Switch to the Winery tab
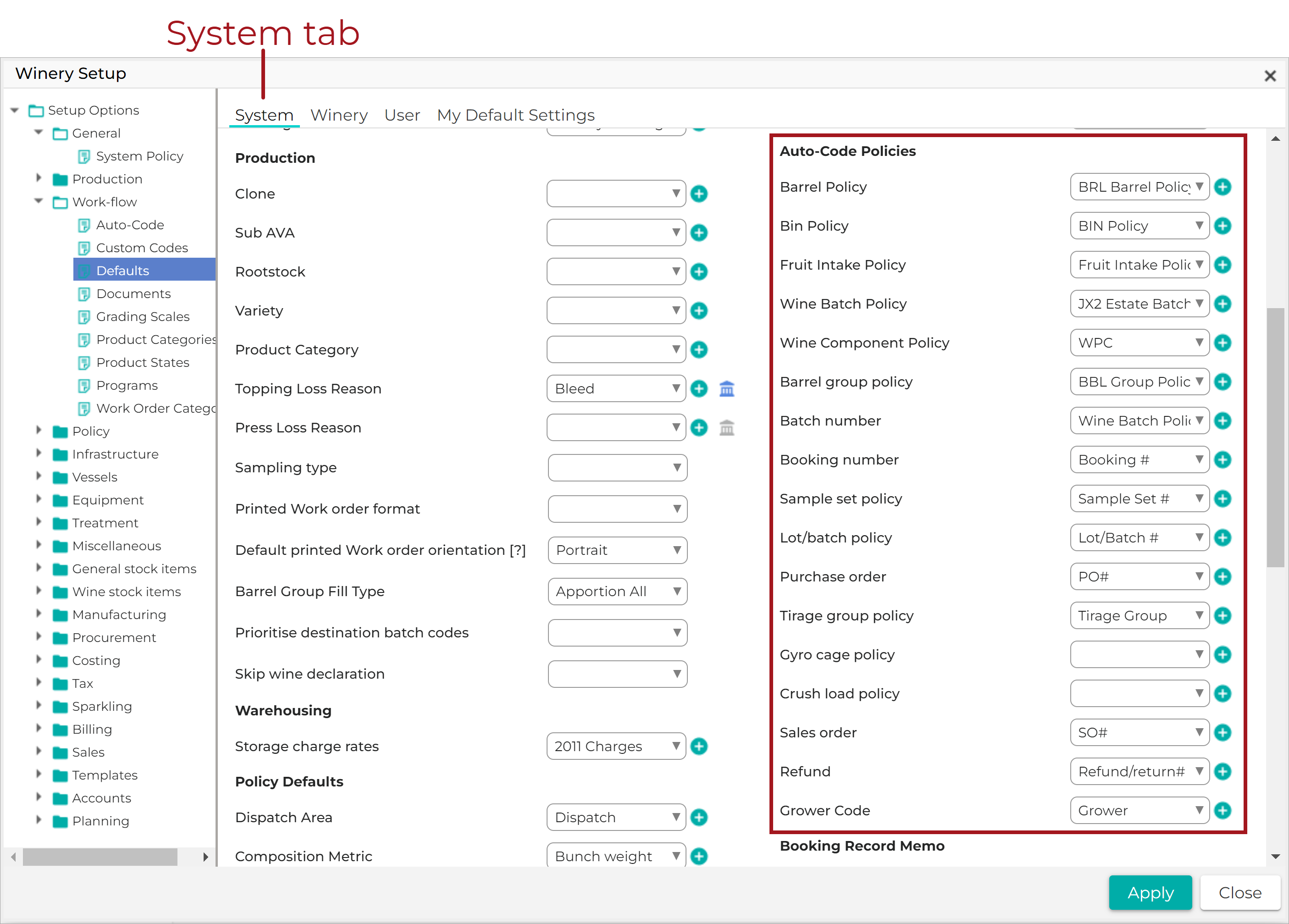1289x924 pixels. point(339,115)
